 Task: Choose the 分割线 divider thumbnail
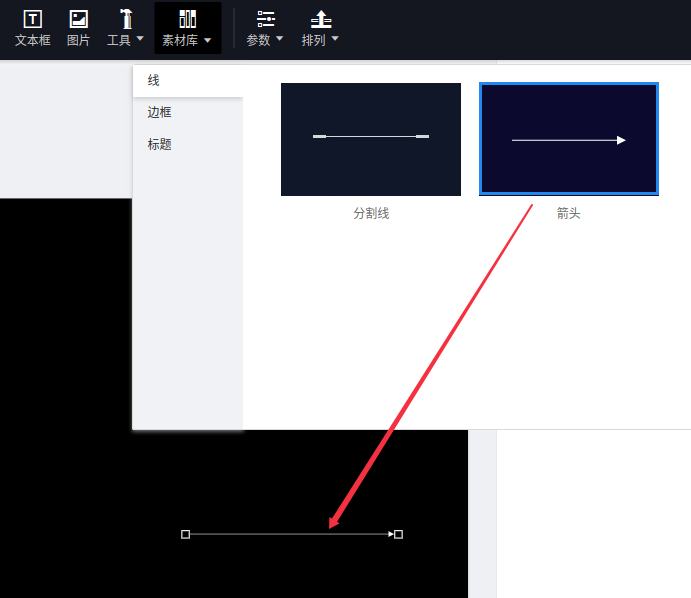point(370,139)
